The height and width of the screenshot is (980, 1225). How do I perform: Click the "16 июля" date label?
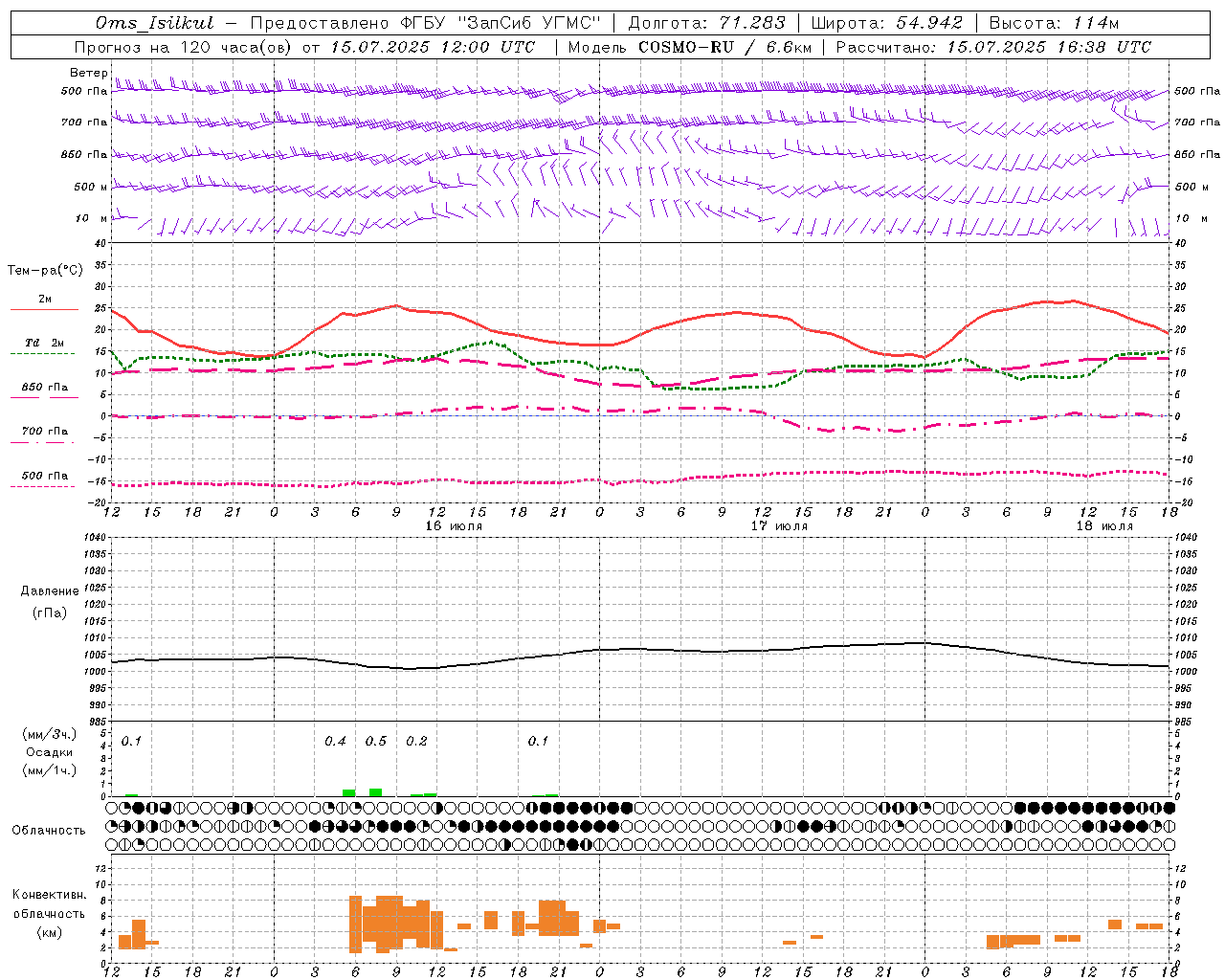tap(454, 526)
